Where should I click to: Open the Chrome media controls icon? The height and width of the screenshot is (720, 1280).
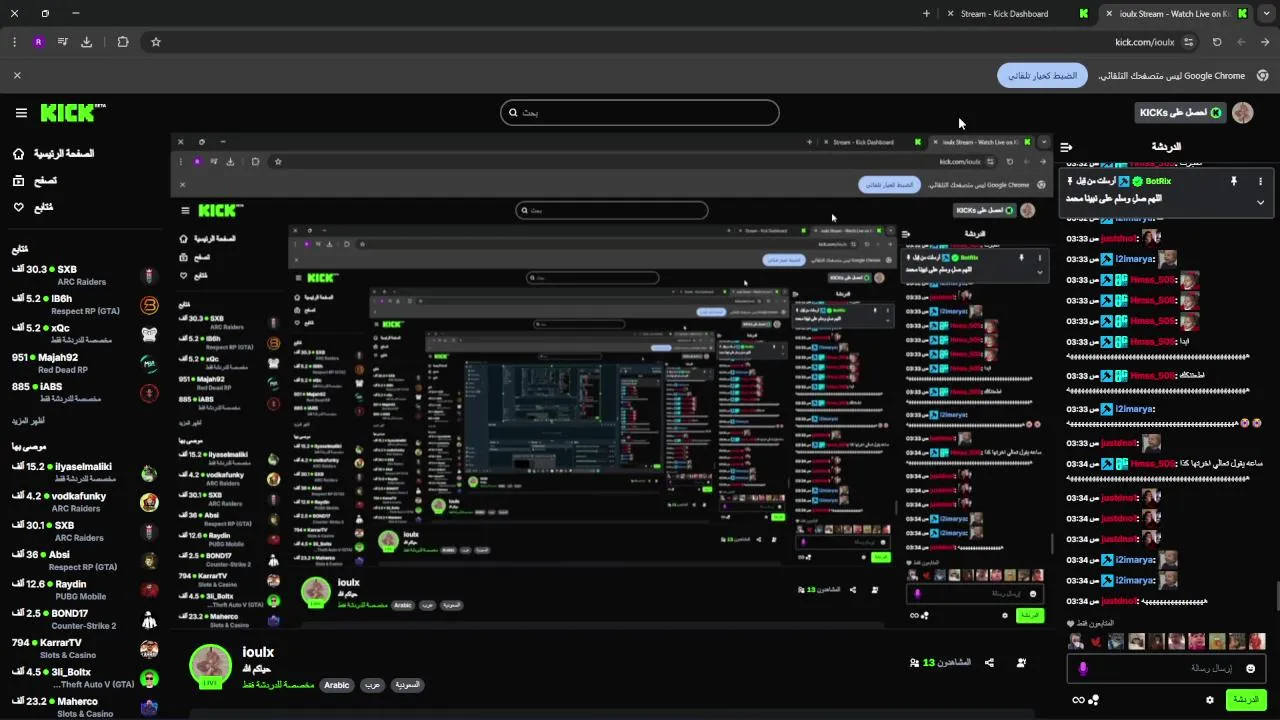(63, 42)
